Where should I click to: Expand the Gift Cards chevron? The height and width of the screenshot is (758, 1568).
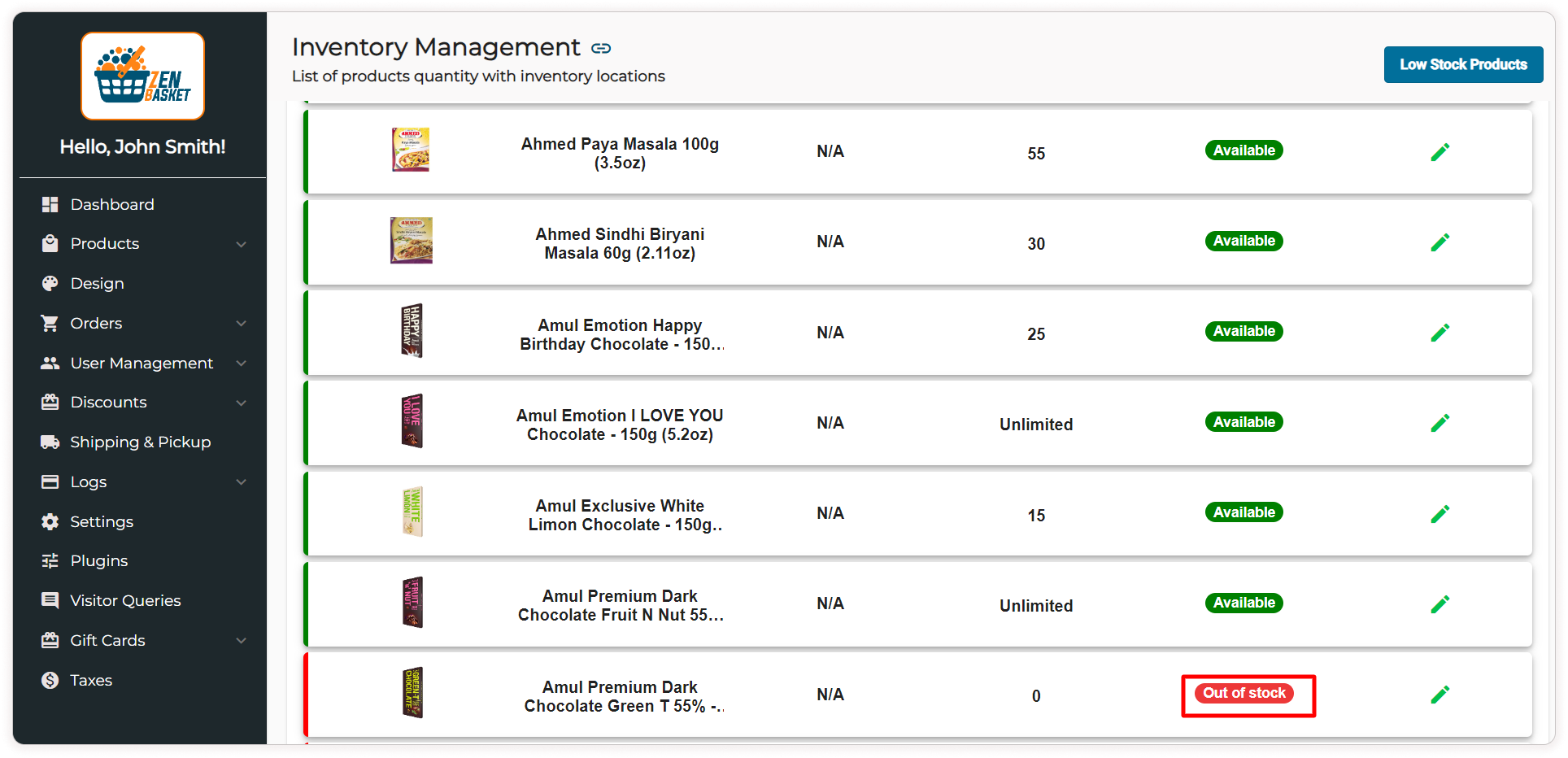pyautogui.click(x=241, y=641)
